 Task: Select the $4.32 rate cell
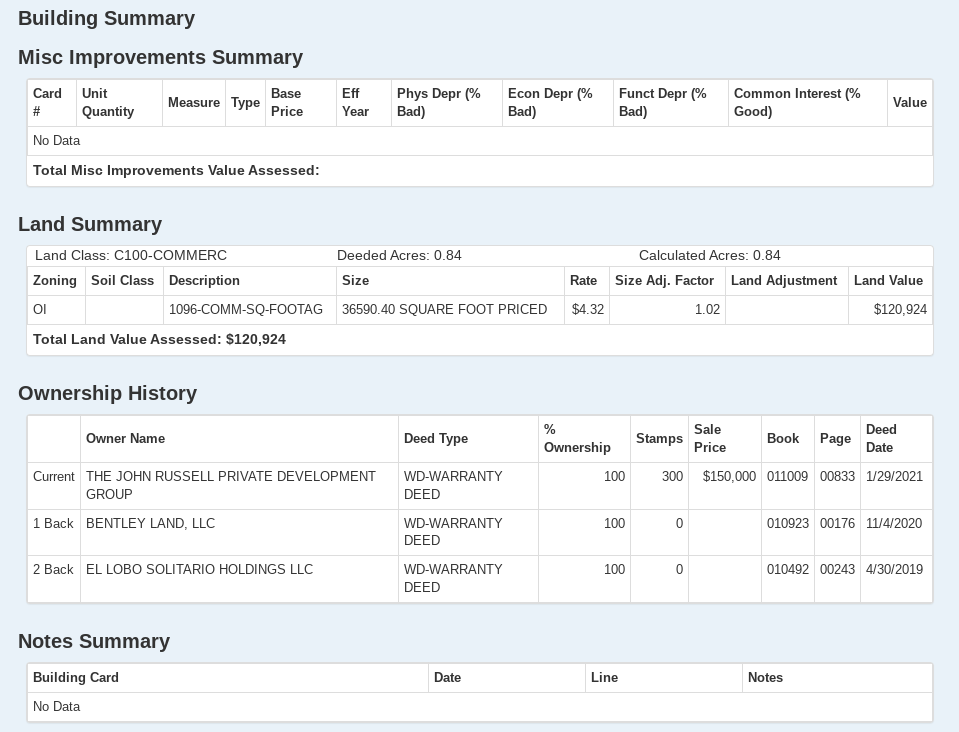[x=588, y=309]
